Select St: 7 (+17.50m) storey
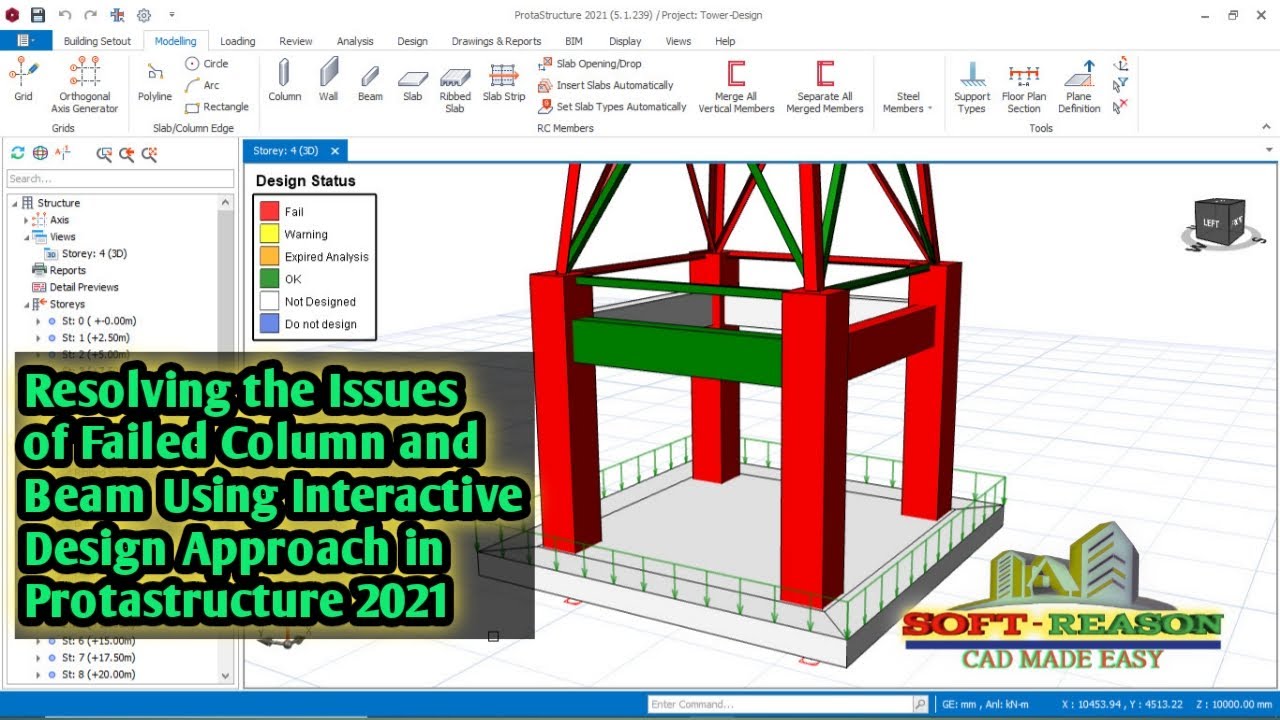The width and height of the screenshot is (1280, 720). point(98,658)
